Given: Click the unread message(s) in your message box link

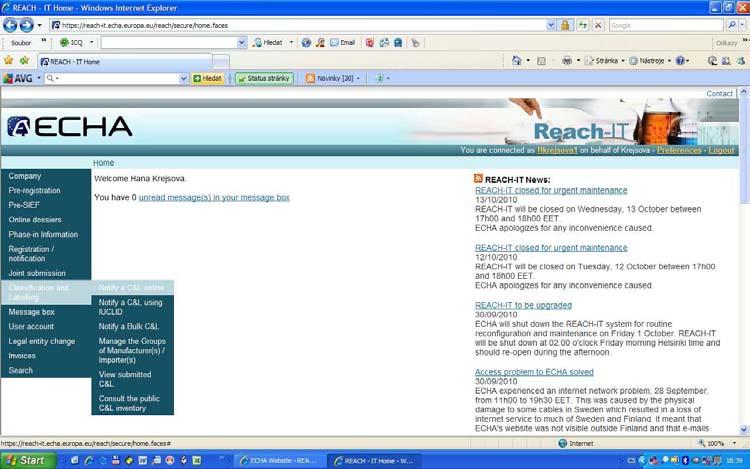Looking at the screenshot, I should click(x=214, y=197).
